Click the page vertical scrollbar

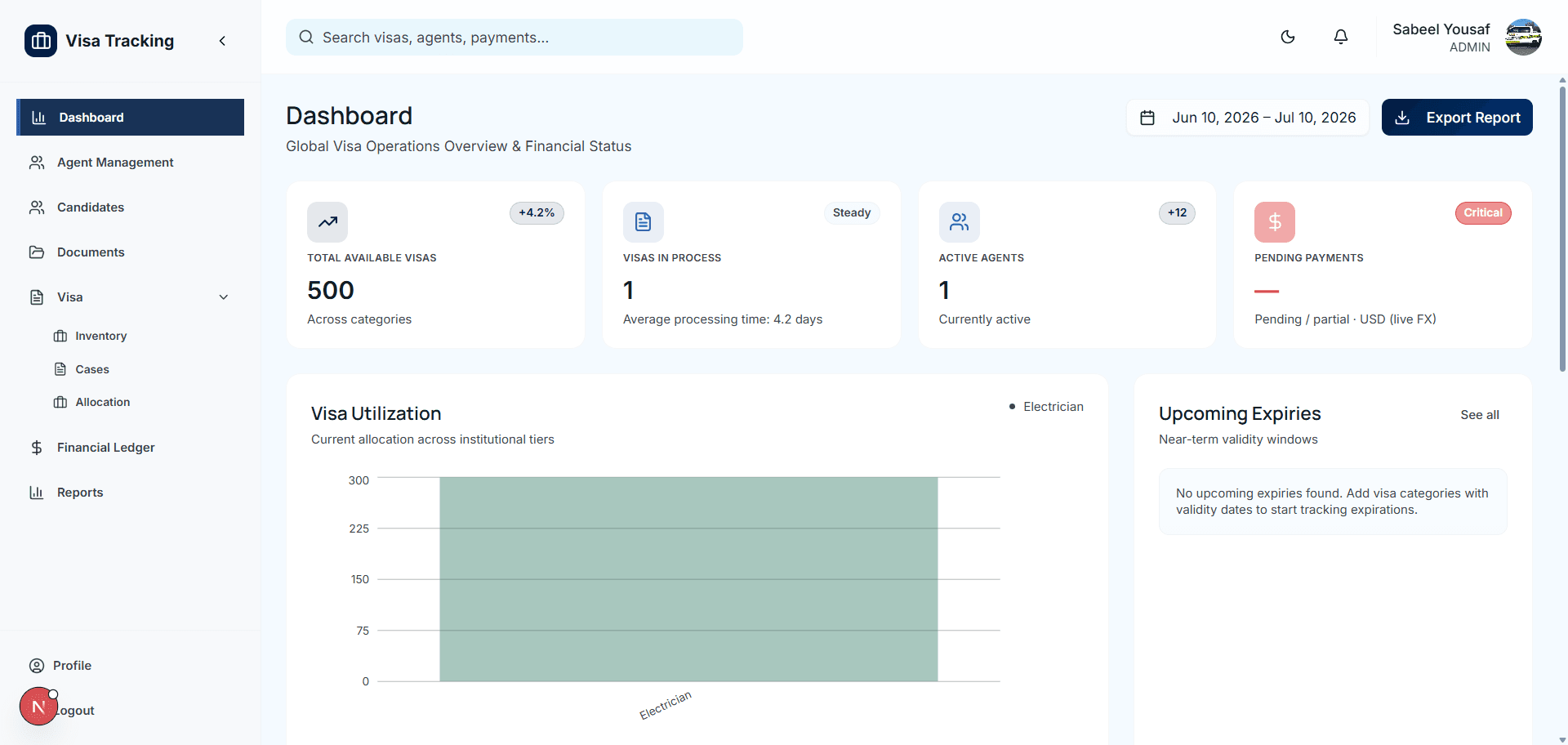(x=1562, y=229)
